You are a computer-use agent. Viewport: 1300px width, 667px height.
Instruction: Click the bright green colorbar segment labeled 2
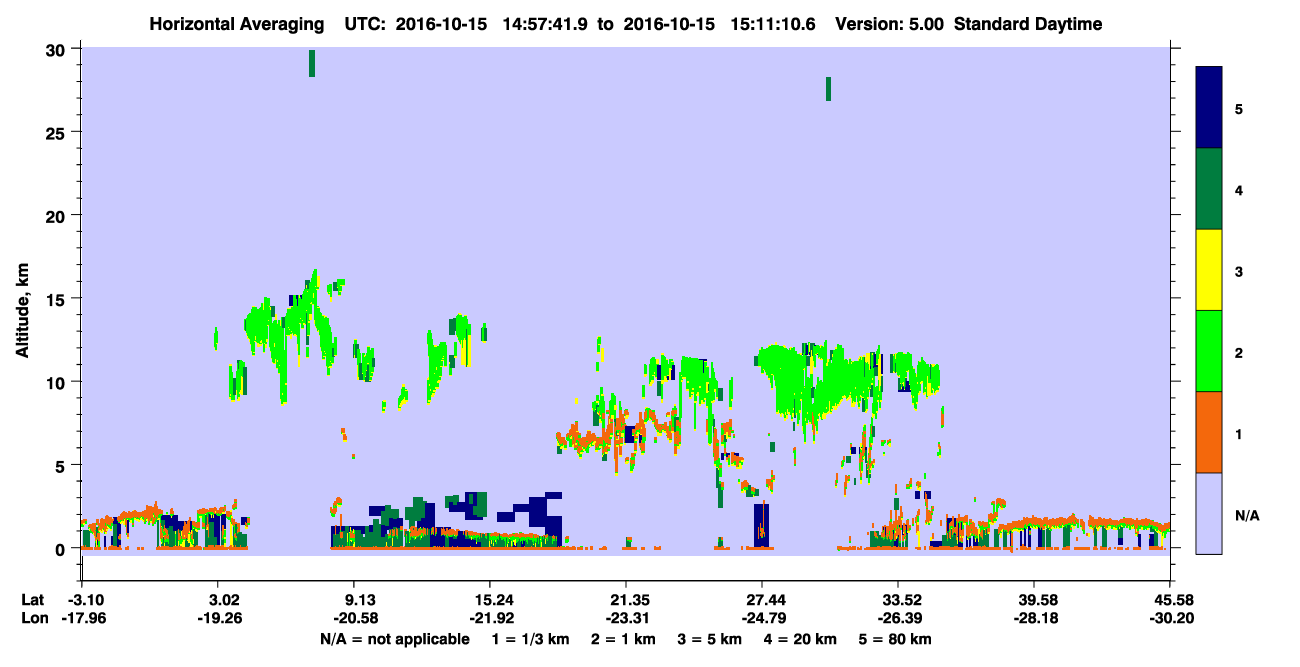coord(1209,351)
